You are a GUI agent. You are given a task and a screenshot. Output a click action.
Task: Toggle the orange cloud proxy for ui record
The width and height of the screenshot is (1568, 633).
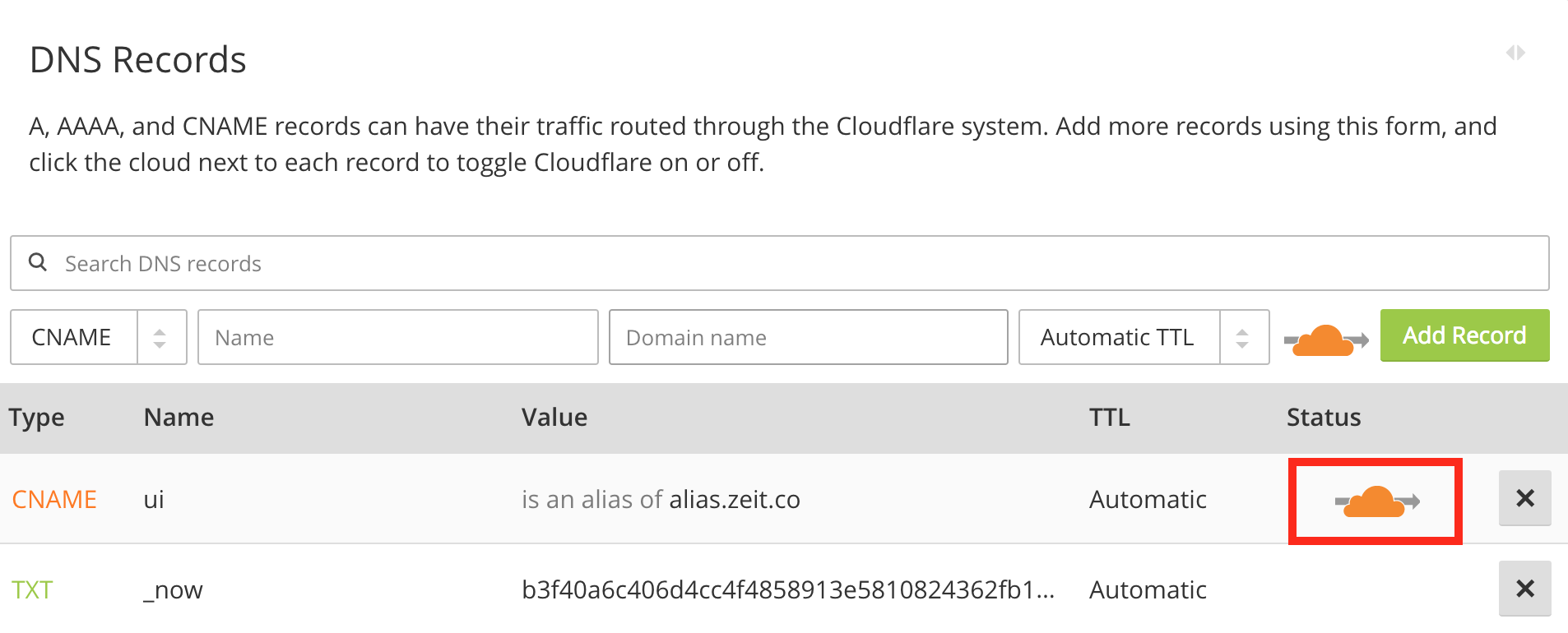point(1377,501)
